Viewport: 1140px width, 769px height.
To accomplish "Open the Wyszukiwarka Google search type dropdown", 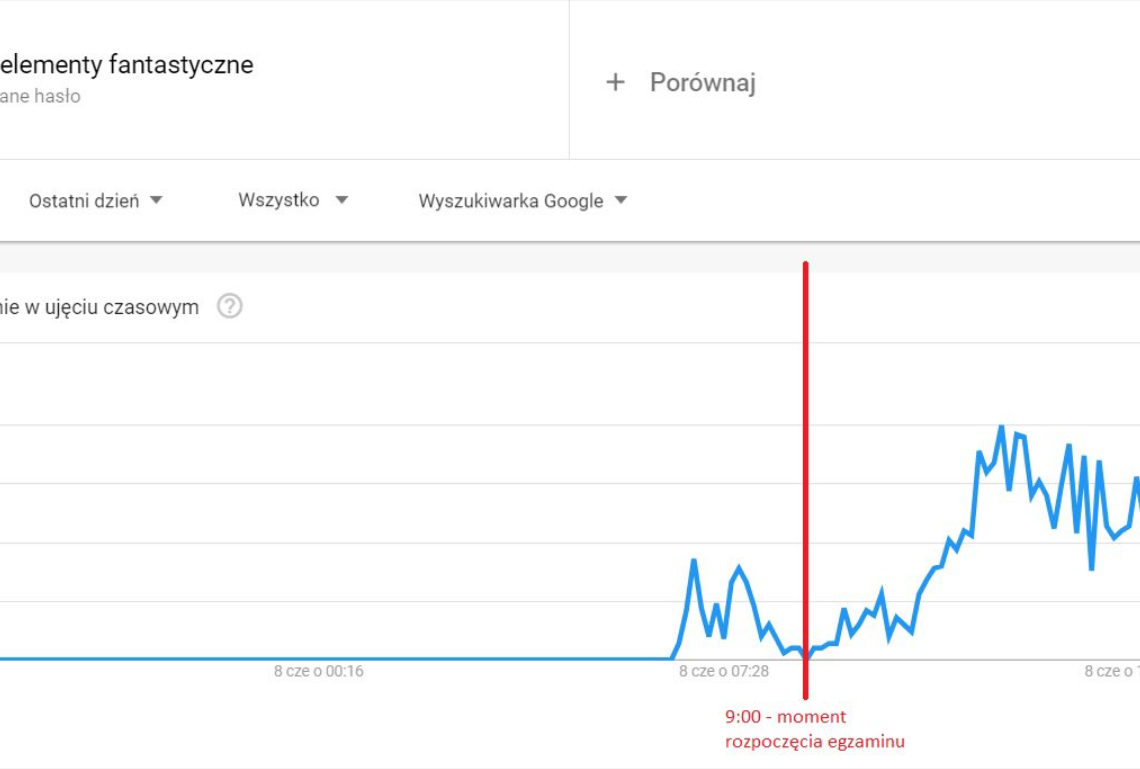I will (x=510, y=201).
